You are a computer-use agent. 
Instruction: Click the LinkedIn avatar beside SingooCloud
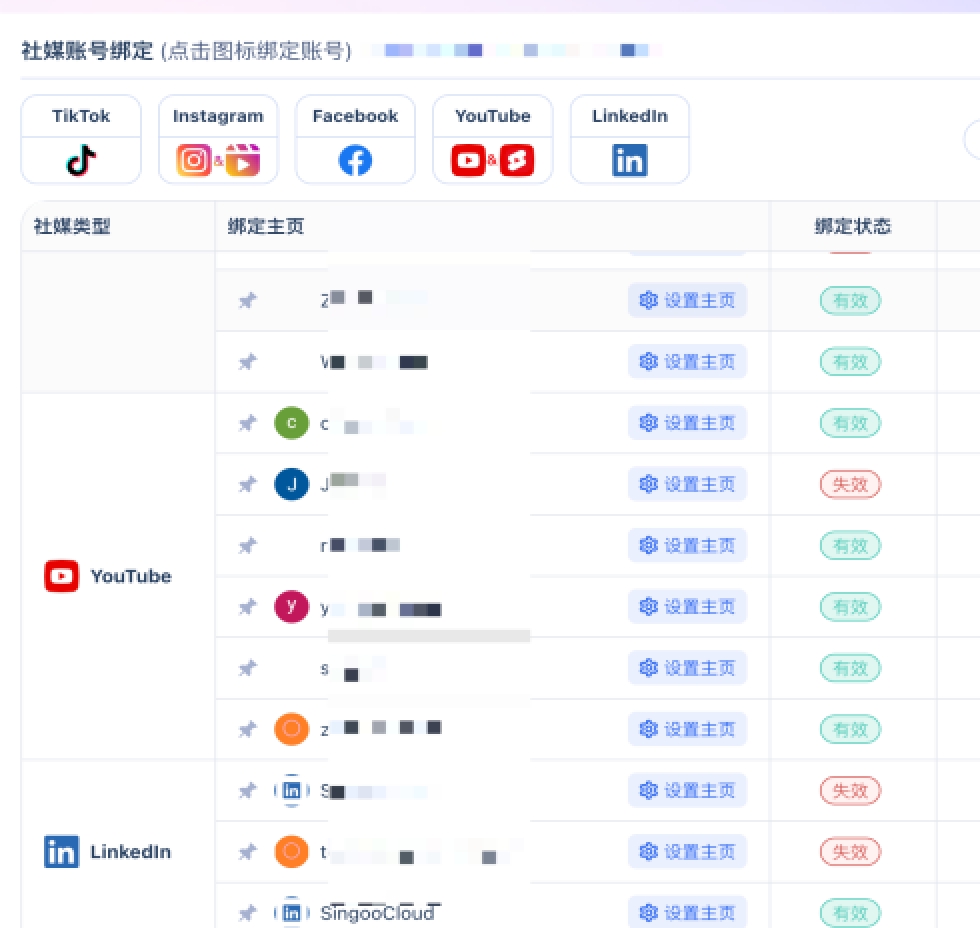(x=291, y=913)
